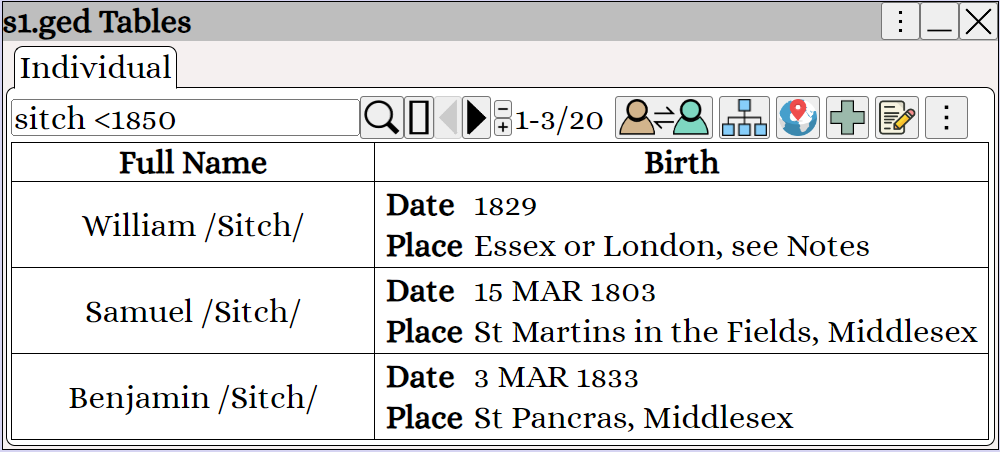
Task: Select the Benjamin /Sitch/ row
Action: pyautogui.click(x=500, y=397)
